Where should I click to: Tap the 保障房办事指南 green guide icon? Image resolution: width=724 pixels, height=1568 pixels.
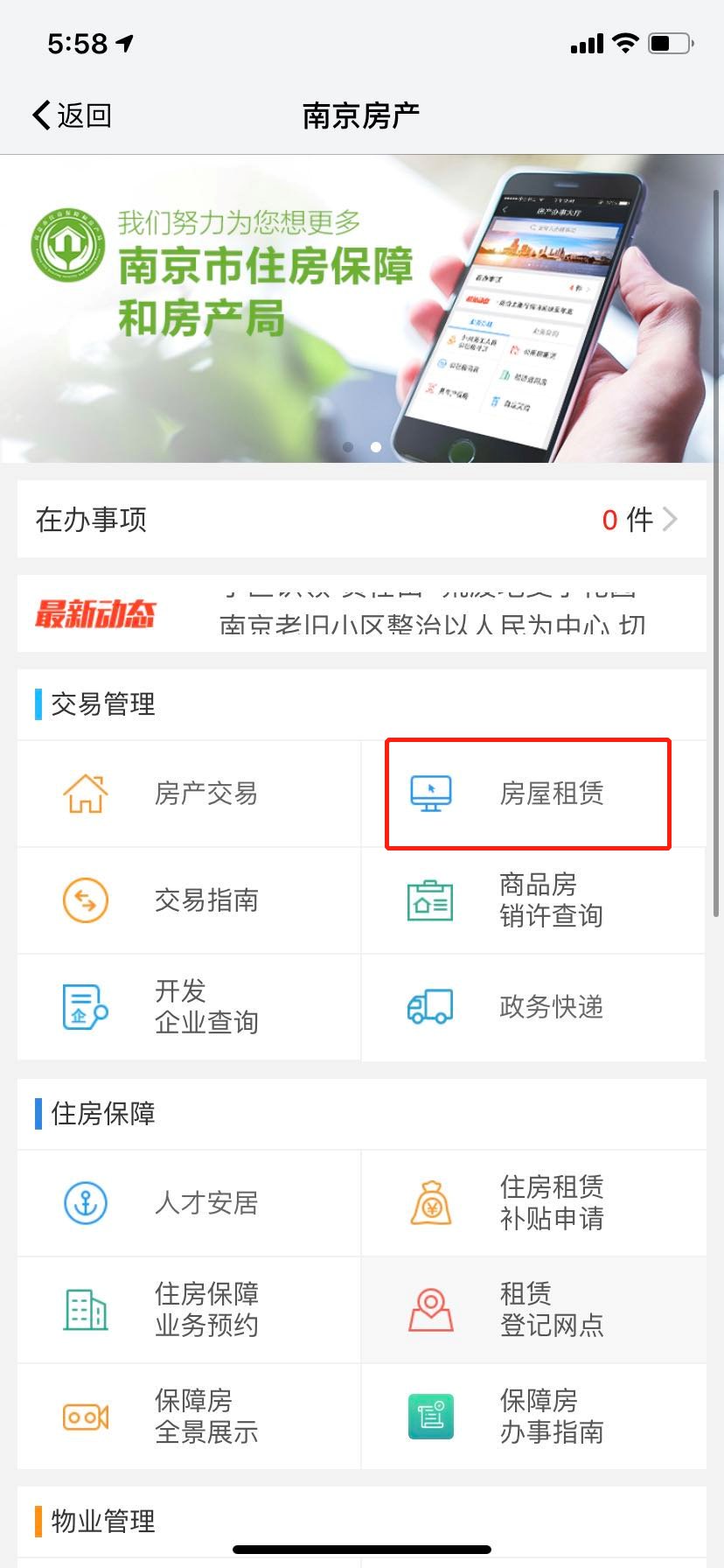[431, 1417]
